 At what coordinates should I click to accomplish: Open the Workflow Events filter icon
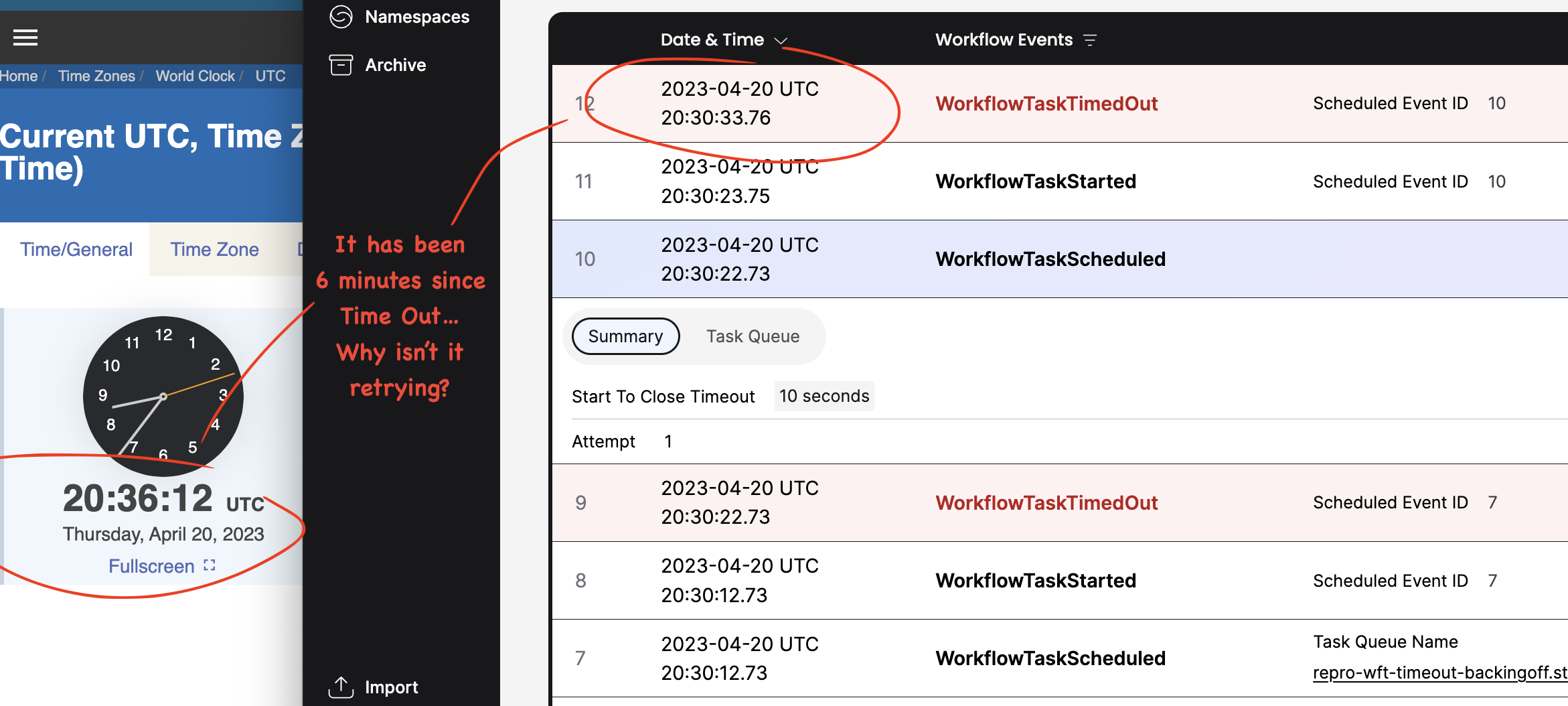(1091, 39)
